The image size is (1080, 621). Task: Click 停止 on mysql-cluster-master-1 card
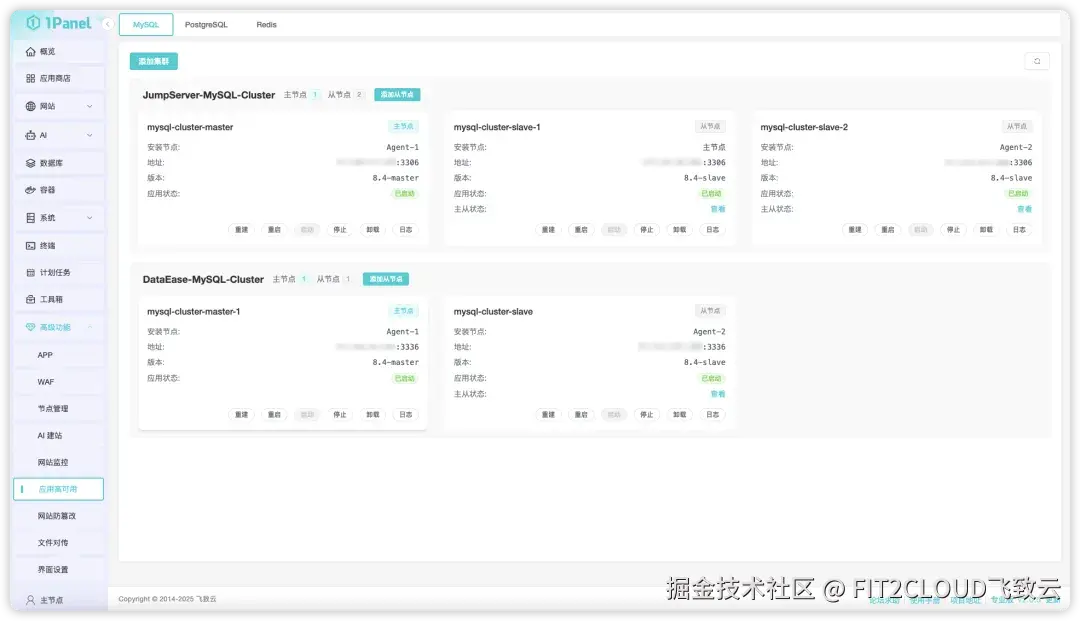click(x=340, y=415)
